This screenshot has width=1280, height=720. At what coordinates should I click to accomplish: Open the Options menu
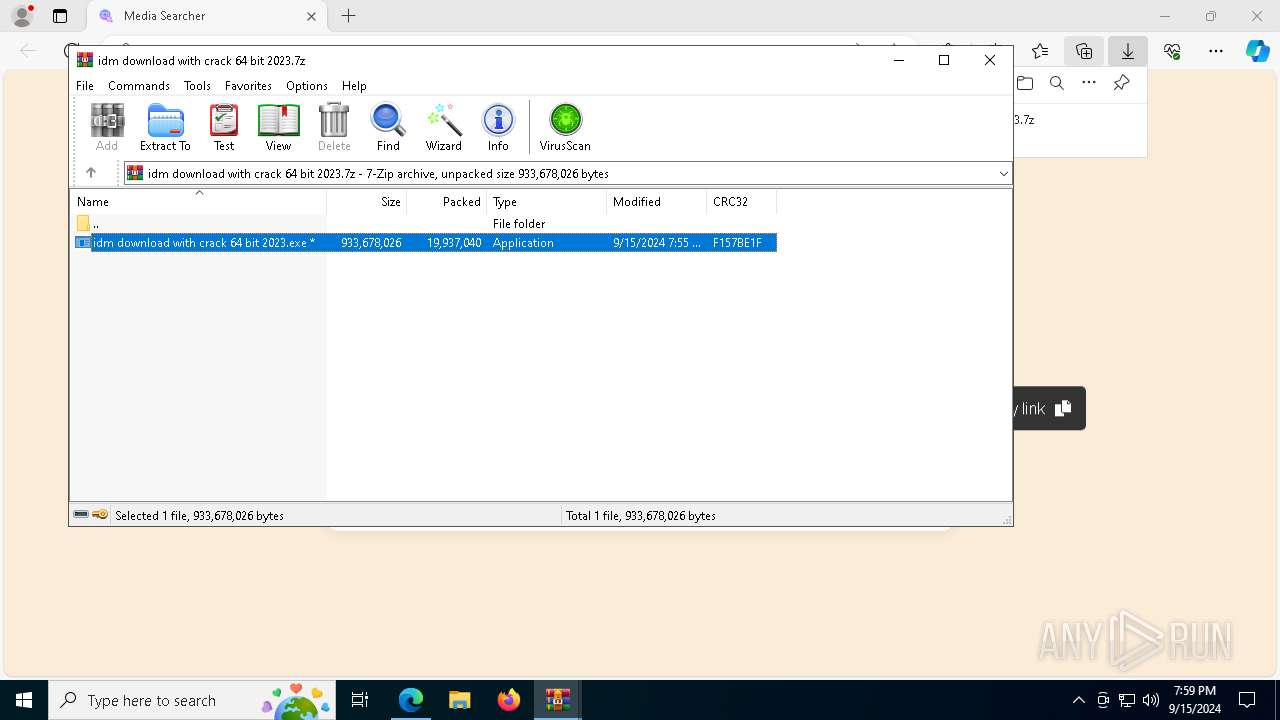307,86
